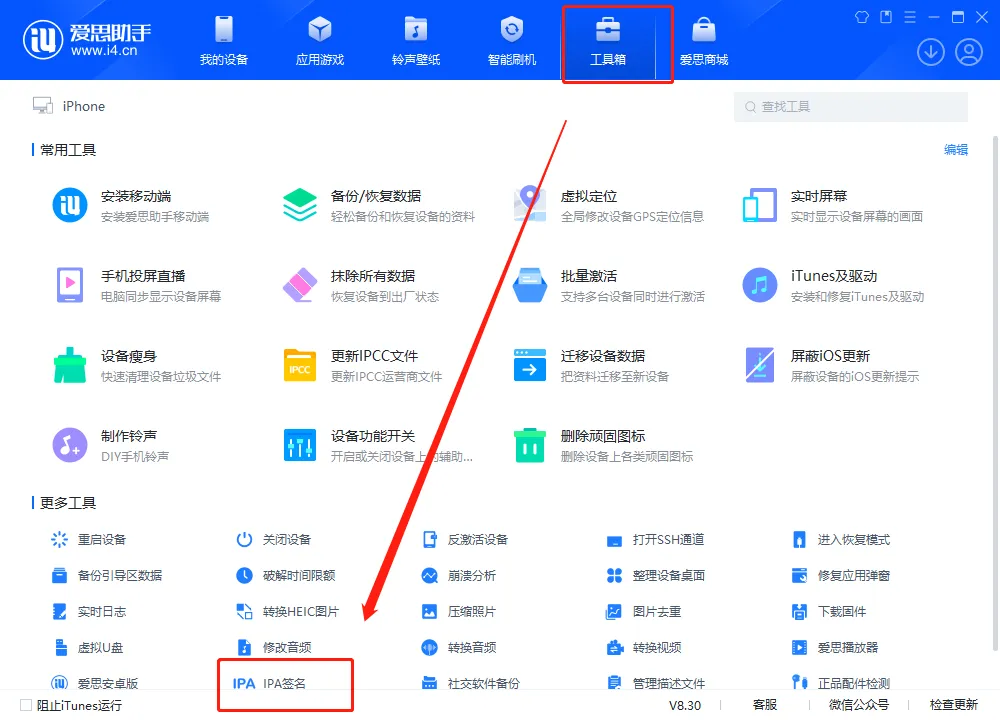Screen dimensions: 1000x720
Task: Click the vertical scrollbar on right
Action: (x=995, y=392)
